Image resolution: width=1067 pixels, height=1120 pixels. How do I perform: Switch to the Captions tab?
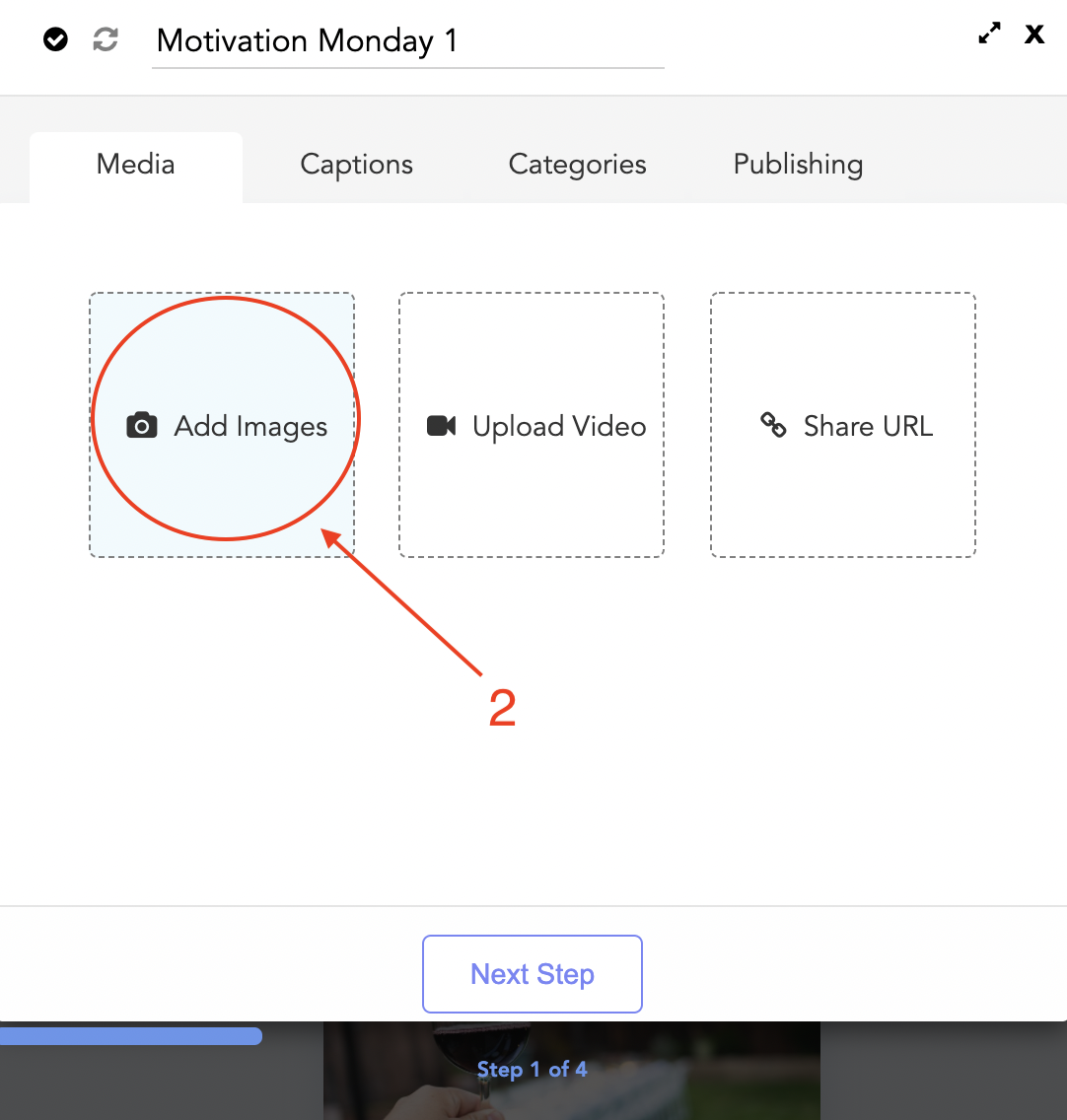356,164
